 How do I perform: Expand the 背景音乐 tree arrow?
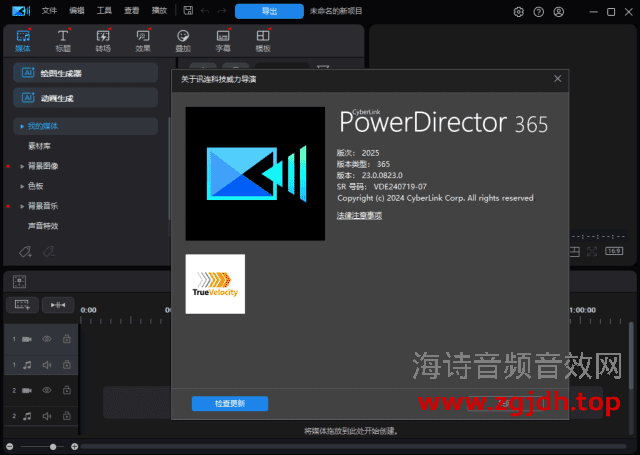22,206
